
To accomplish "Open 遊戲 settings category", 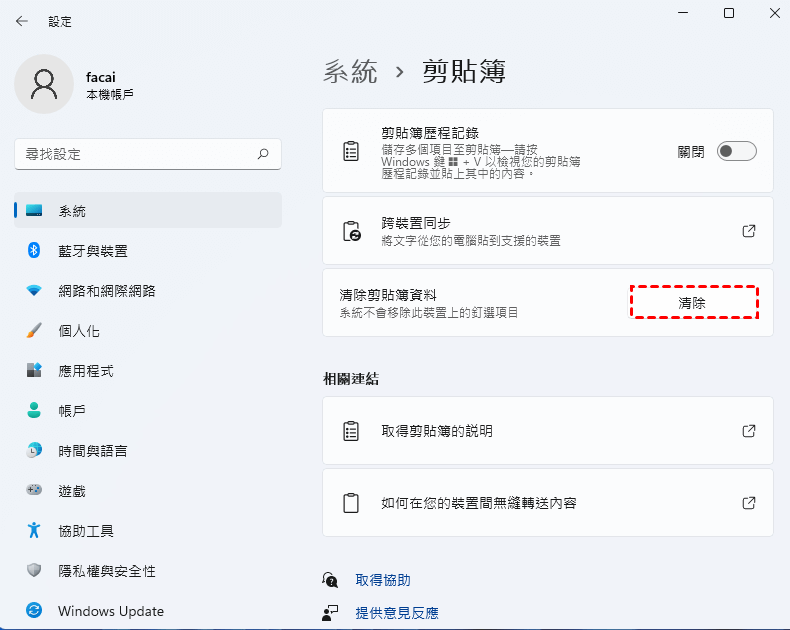I will point(72,491).
